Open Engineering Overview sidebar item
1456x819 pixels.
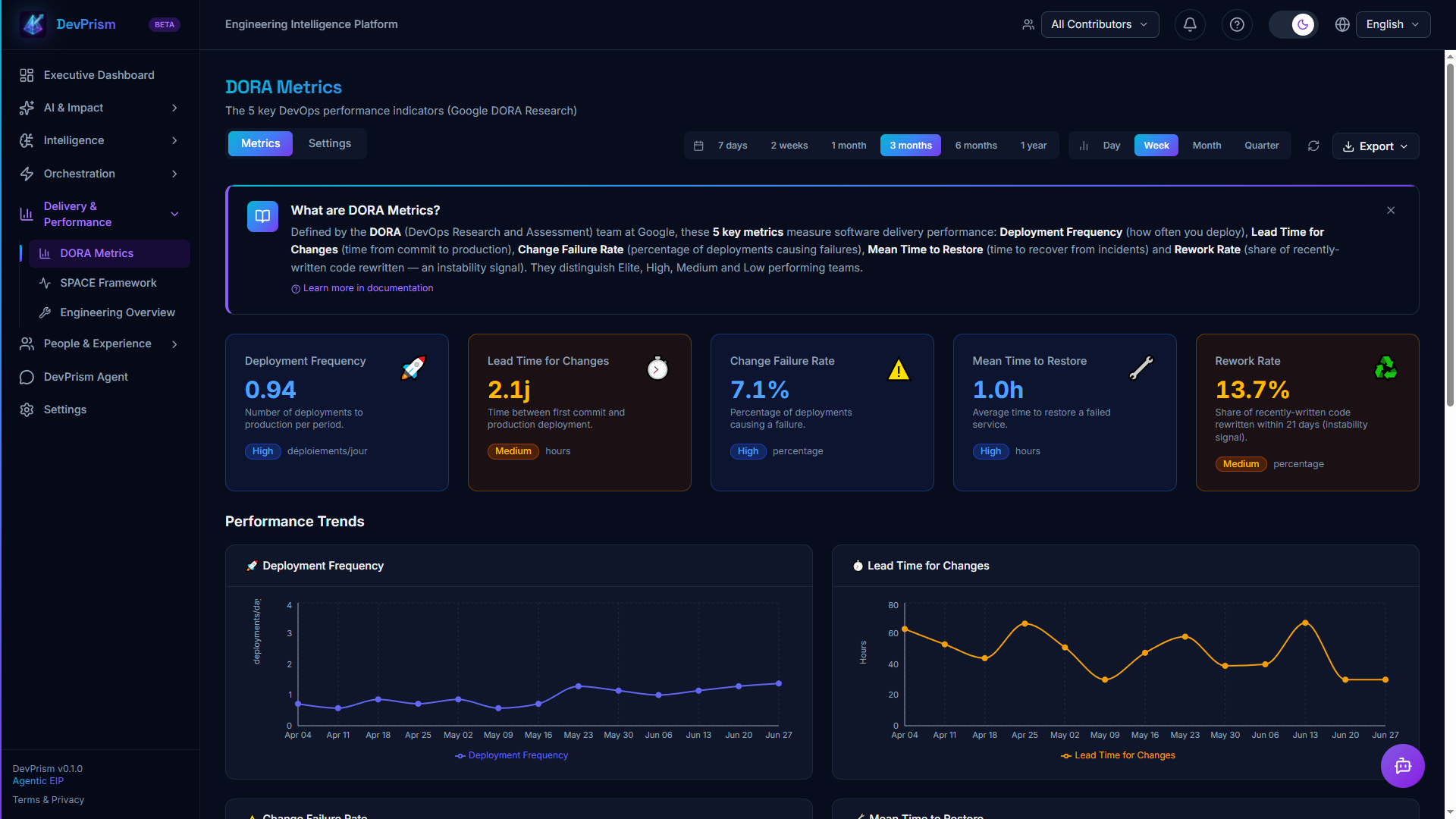click(109, 312)
